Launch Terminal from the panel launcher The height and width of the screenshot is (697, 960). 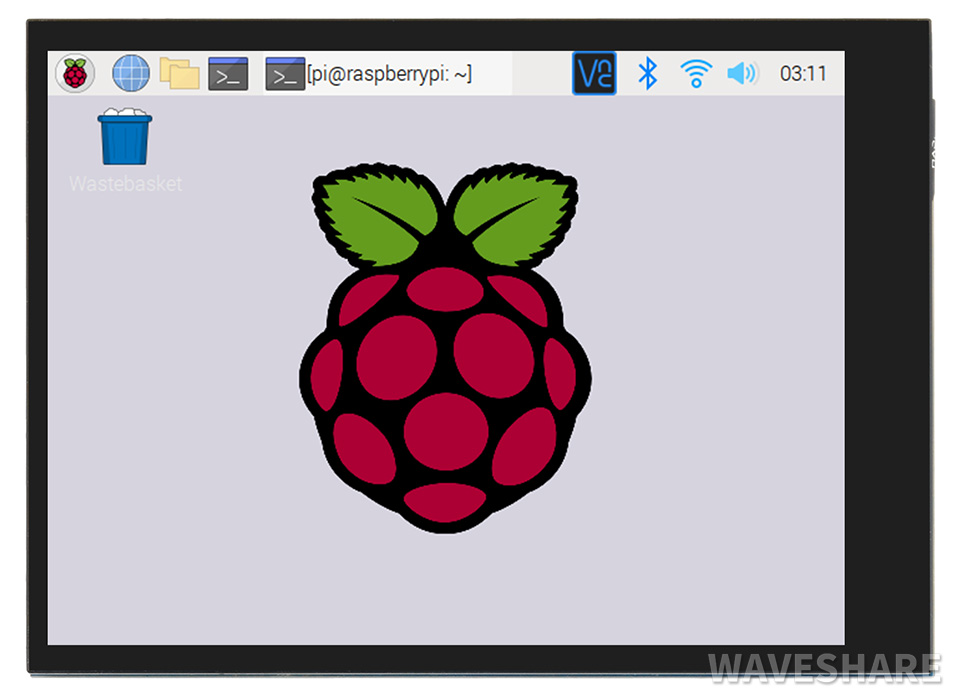tap(228, 73)
